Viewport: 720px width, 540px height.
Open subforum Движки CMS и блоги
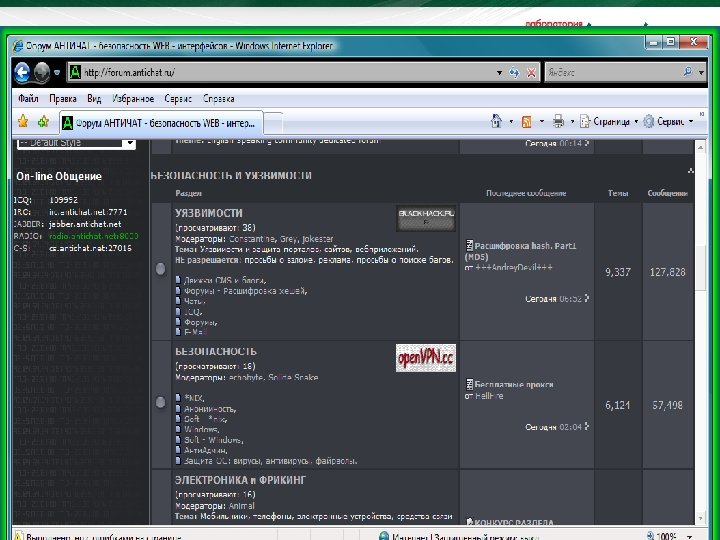click(225, 280)
